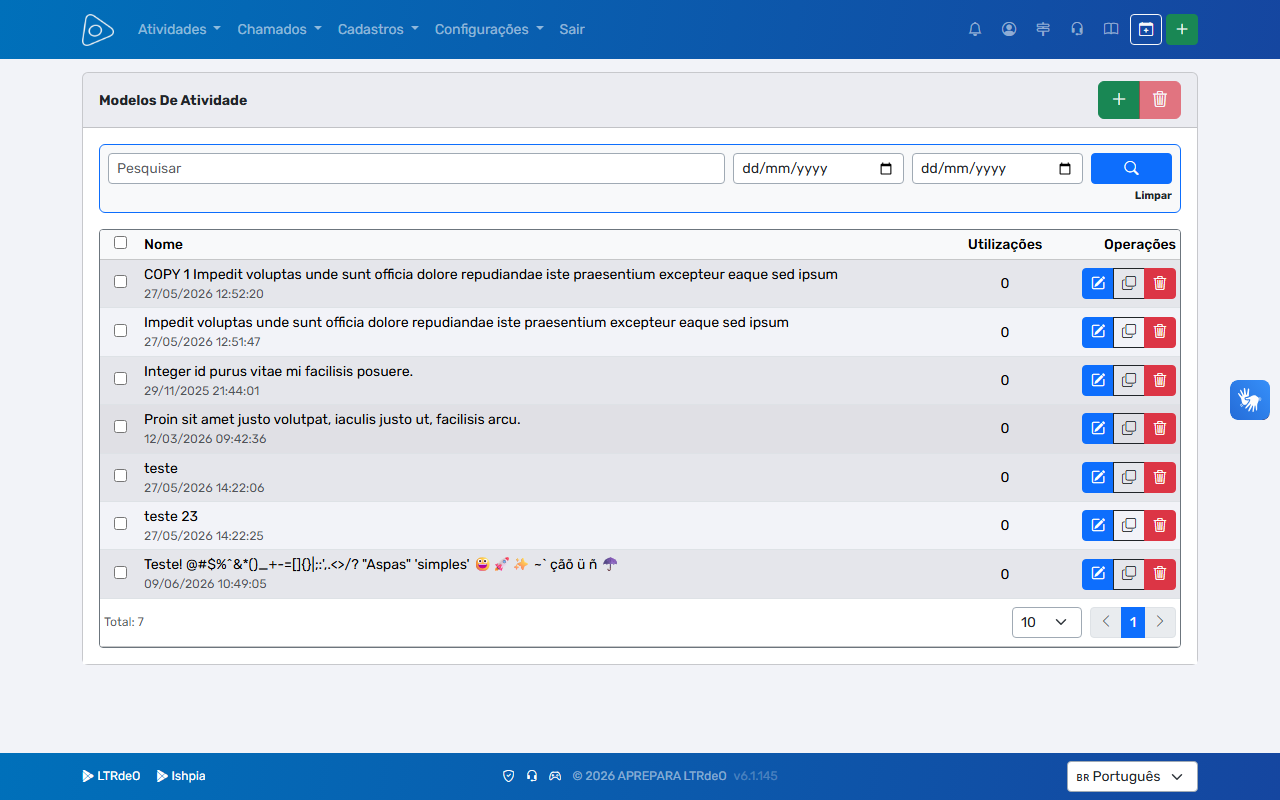Open the Atividades menu
The height and width of the screenshot is (800, 1280).
(179, 29)
